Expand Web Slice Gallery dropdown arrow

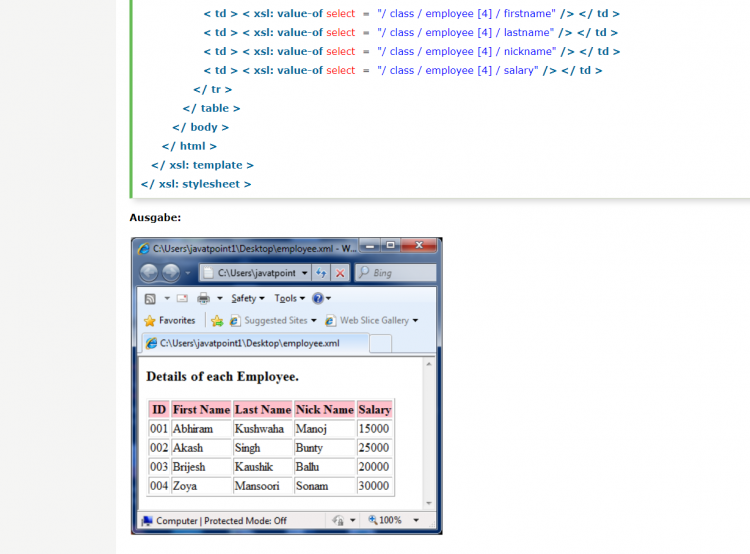click(415, 321)
